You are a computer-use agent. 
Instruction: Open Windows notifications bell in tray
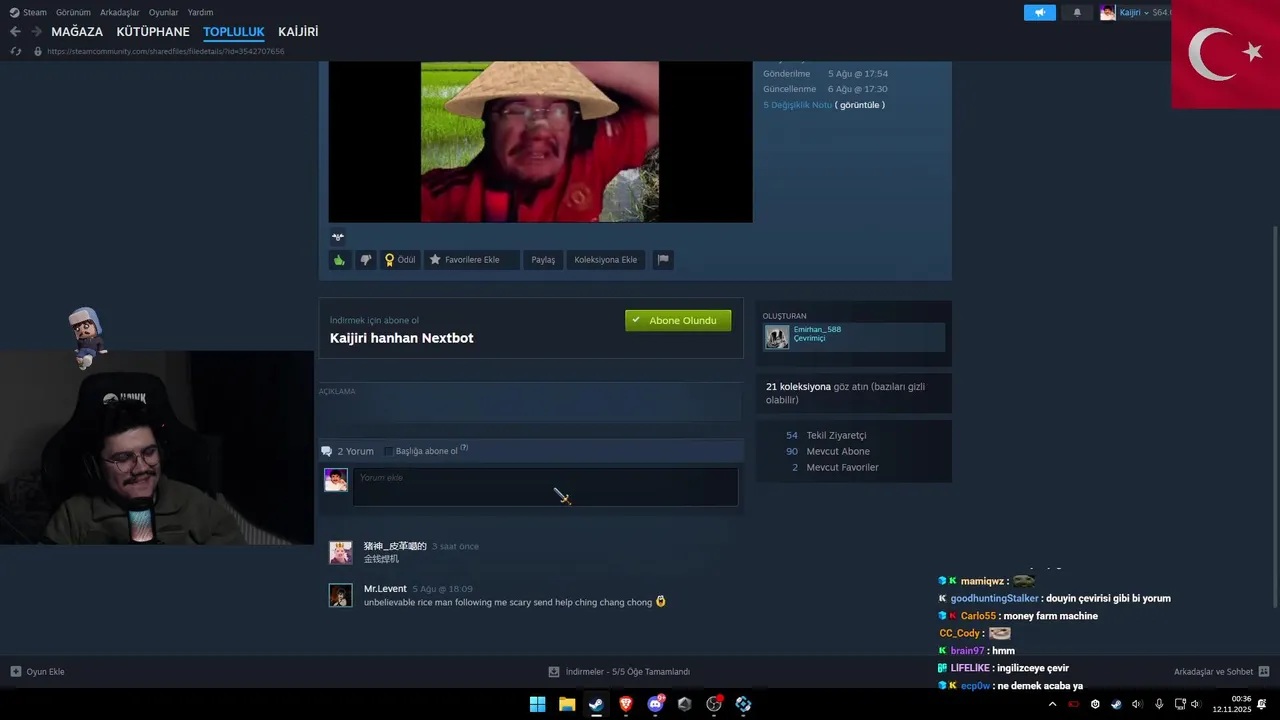pos(1262,704)
